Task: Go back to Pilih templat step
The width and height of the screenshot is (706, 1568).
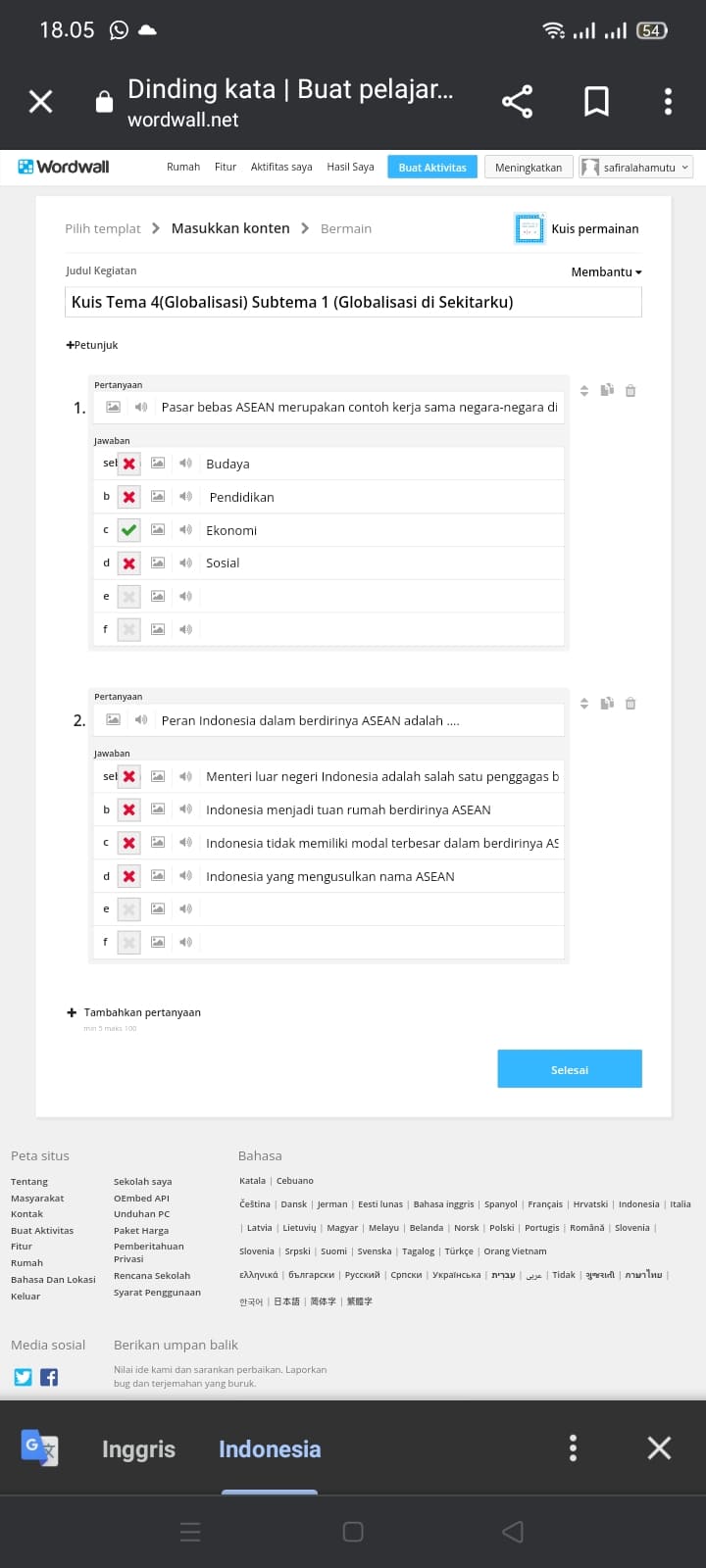Action: click(103, 228)
